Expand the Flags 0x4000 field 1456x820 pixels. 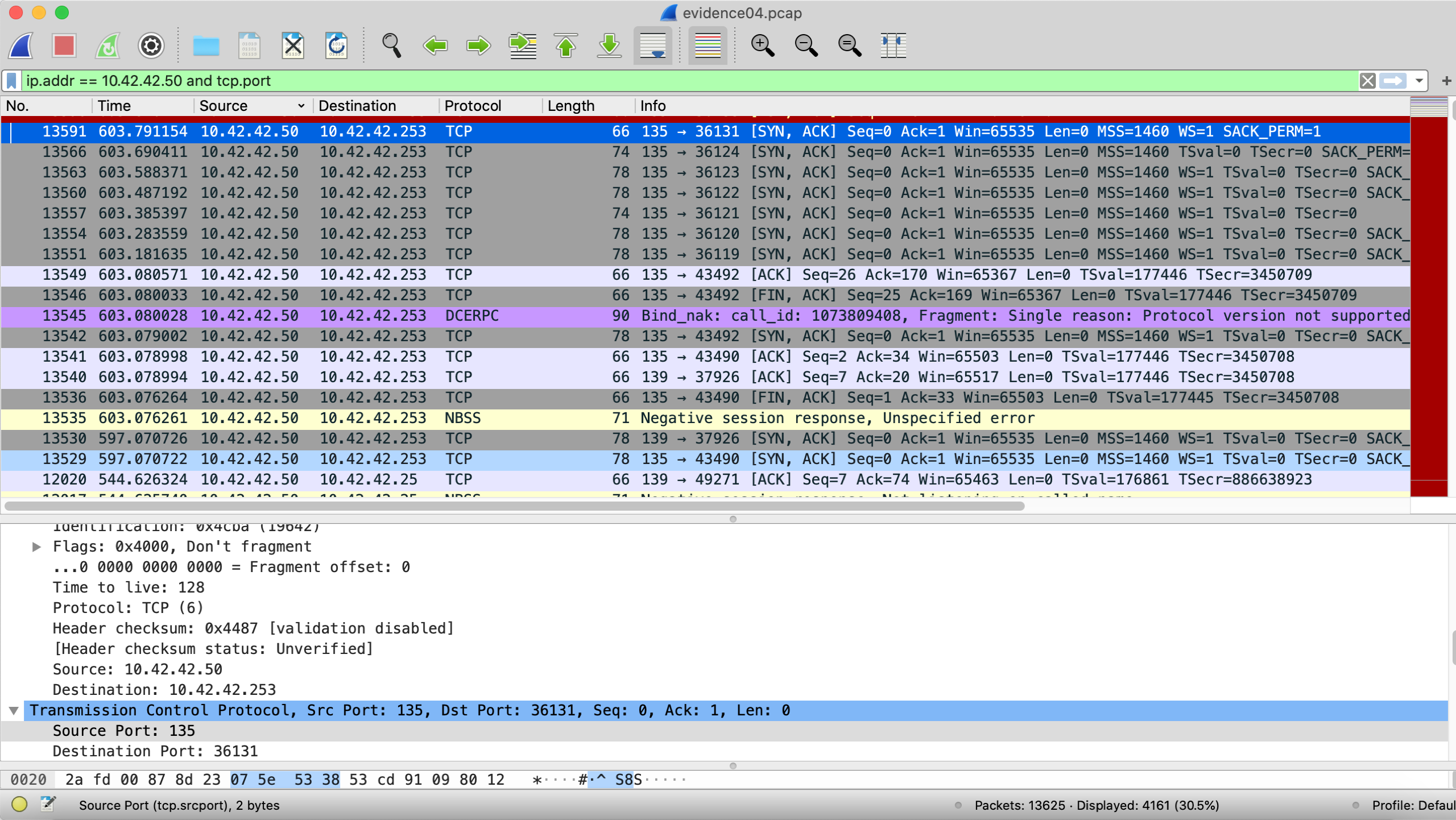tap(36, 547)
